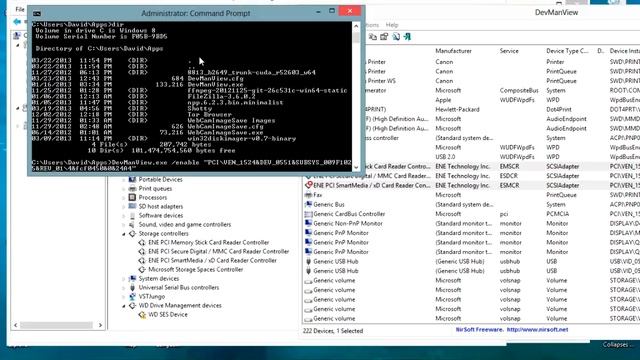
Task: Select the VSTJungo tree item
Action: pyautogui.click(x=152, y=296)
